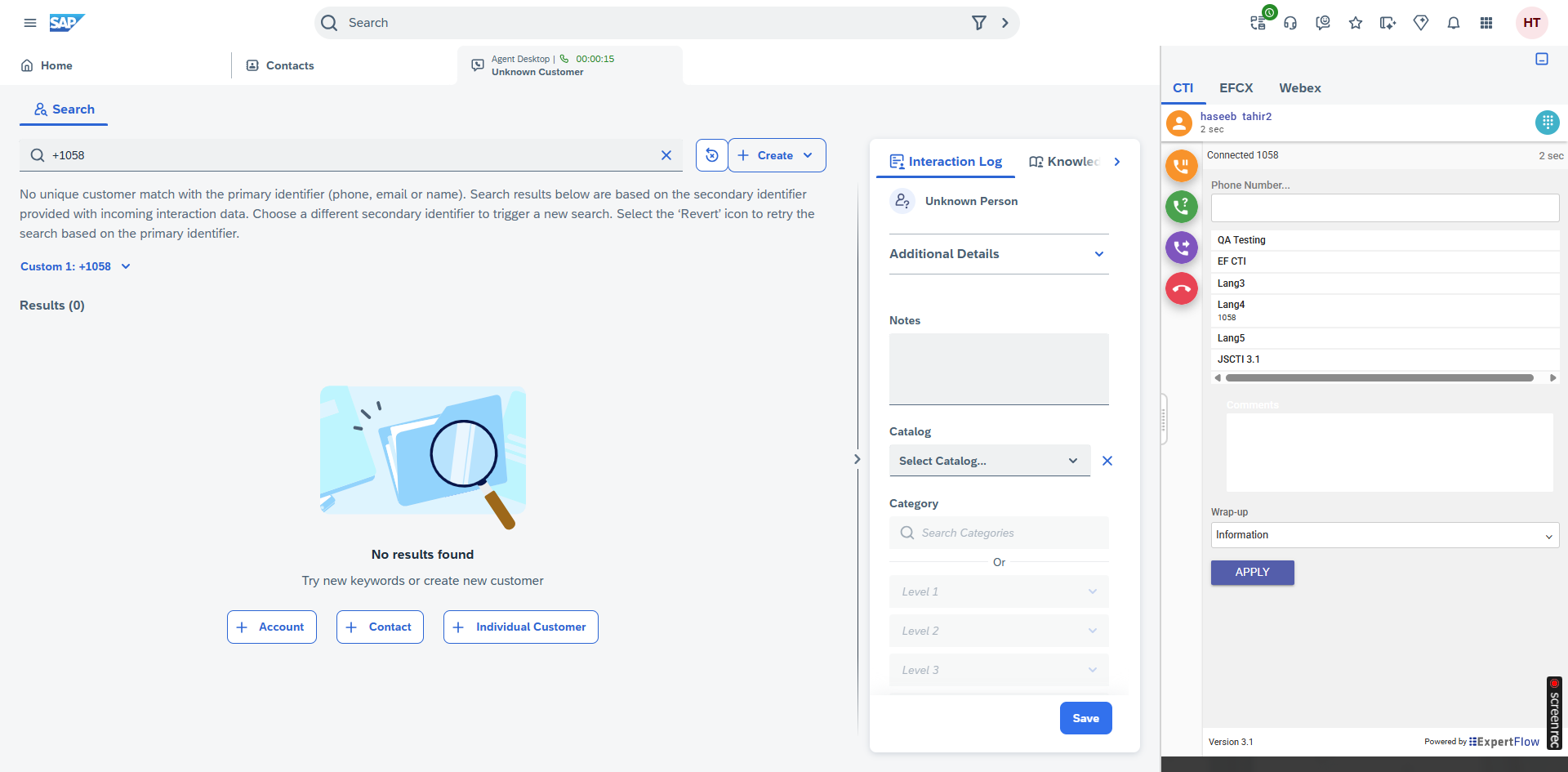Click the Revert search icon button

tap(711, 155)
